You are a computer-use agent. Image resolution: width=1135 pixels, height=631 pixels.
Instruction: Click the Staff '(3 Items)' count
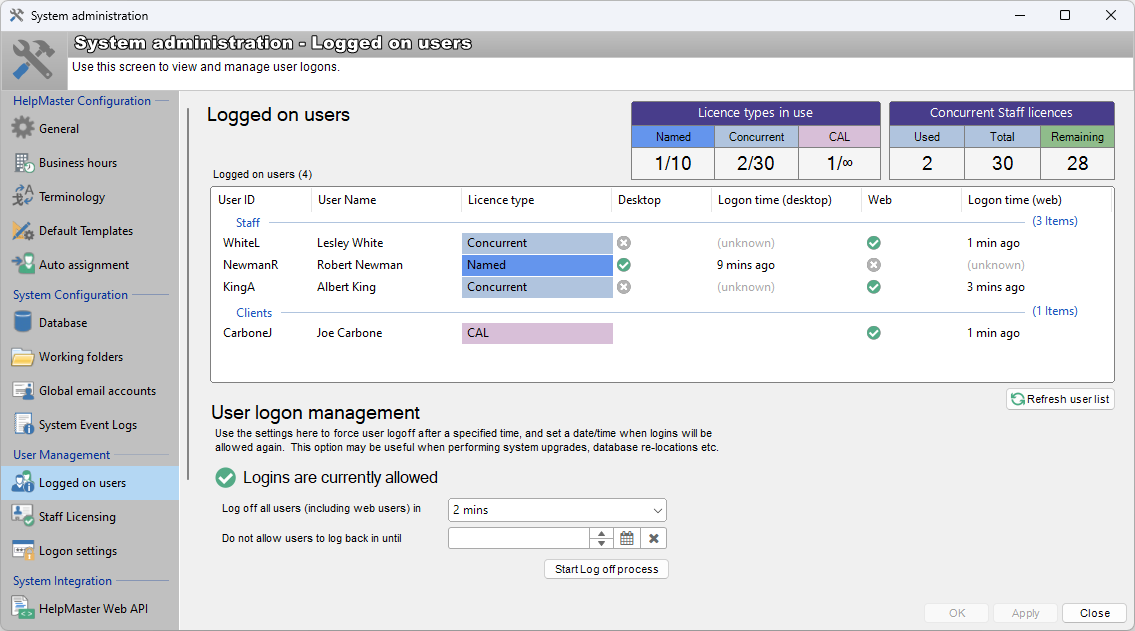(1055, 221)
